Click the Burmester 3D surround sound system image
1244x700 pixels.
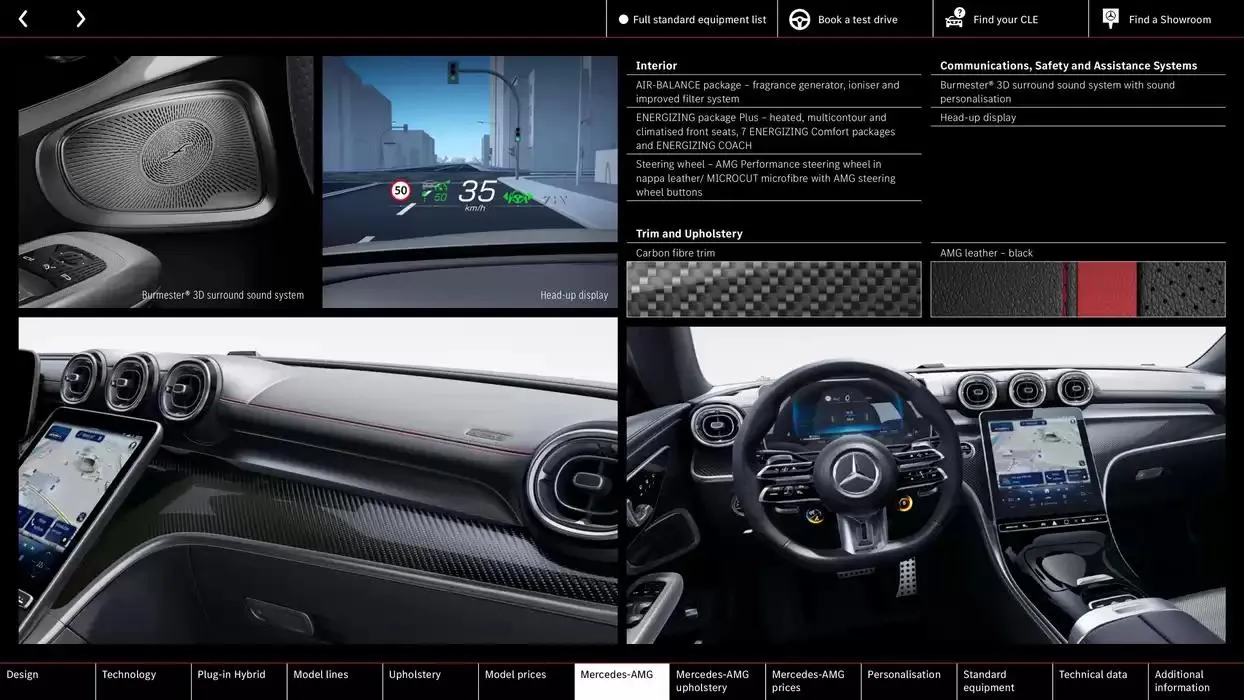point(165,180)
